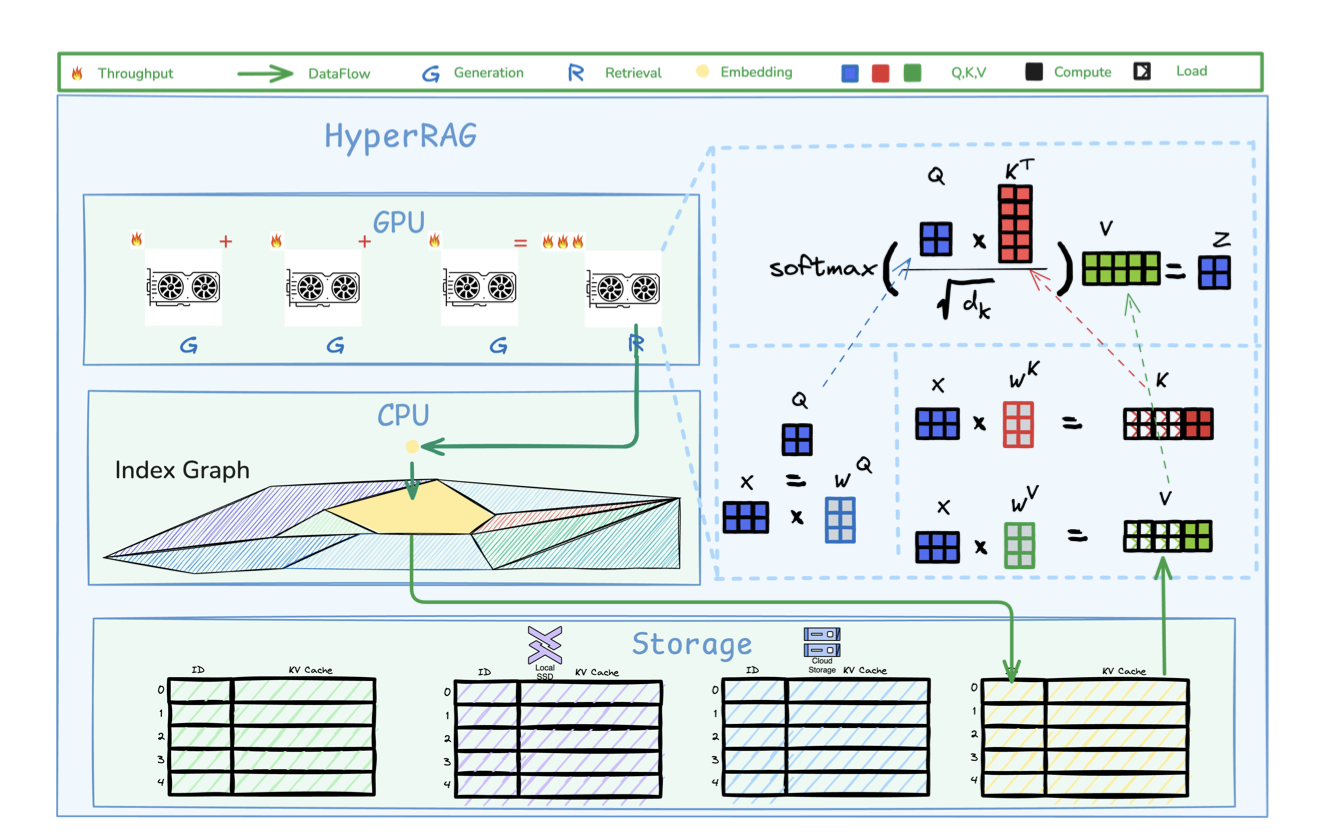The height and width of the screenshot is (832, 1328).
Task: Click the leftmost GPU card graphic
Action: (183, 287)
